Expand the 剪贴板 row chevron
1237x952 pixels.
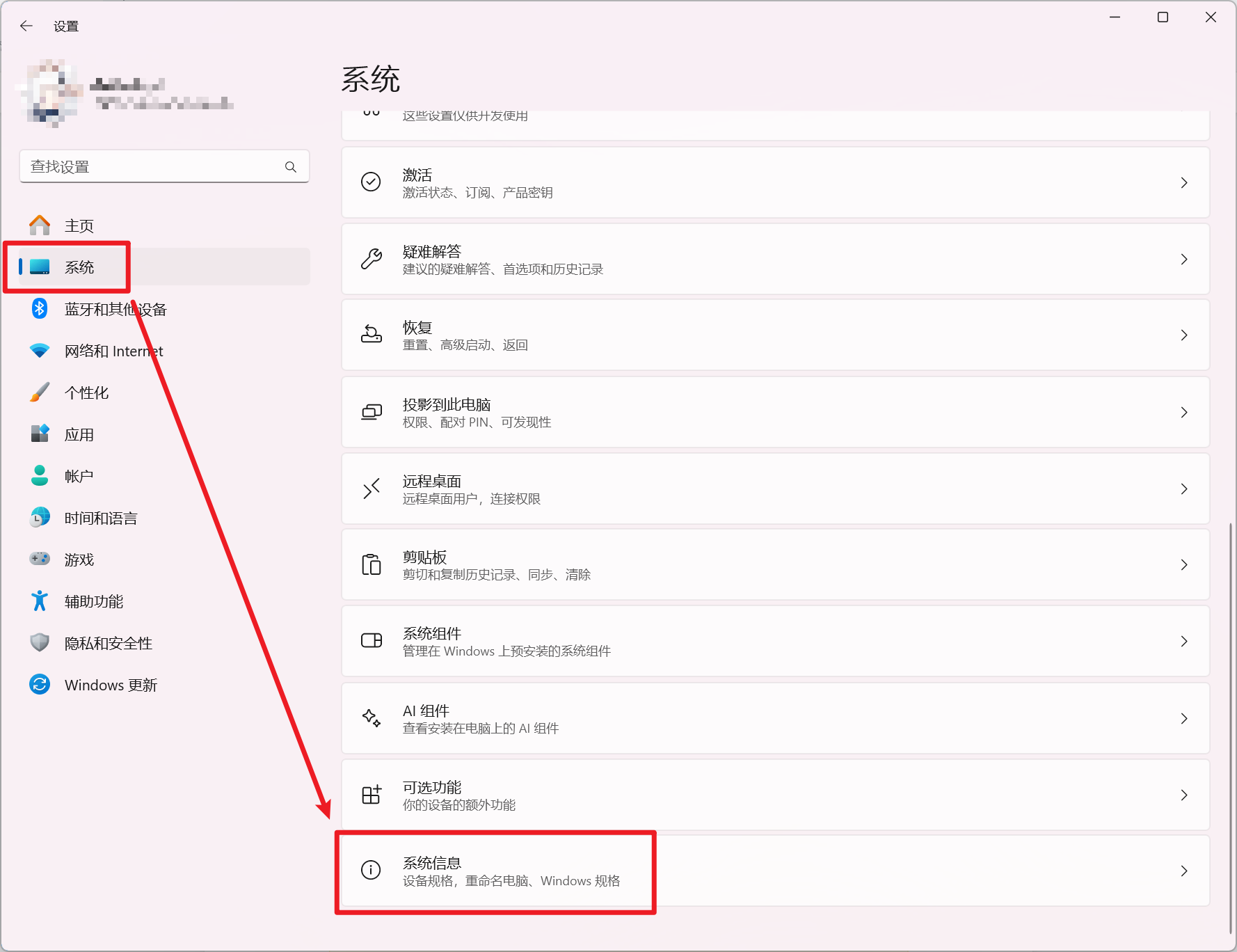coord(1184,564)
